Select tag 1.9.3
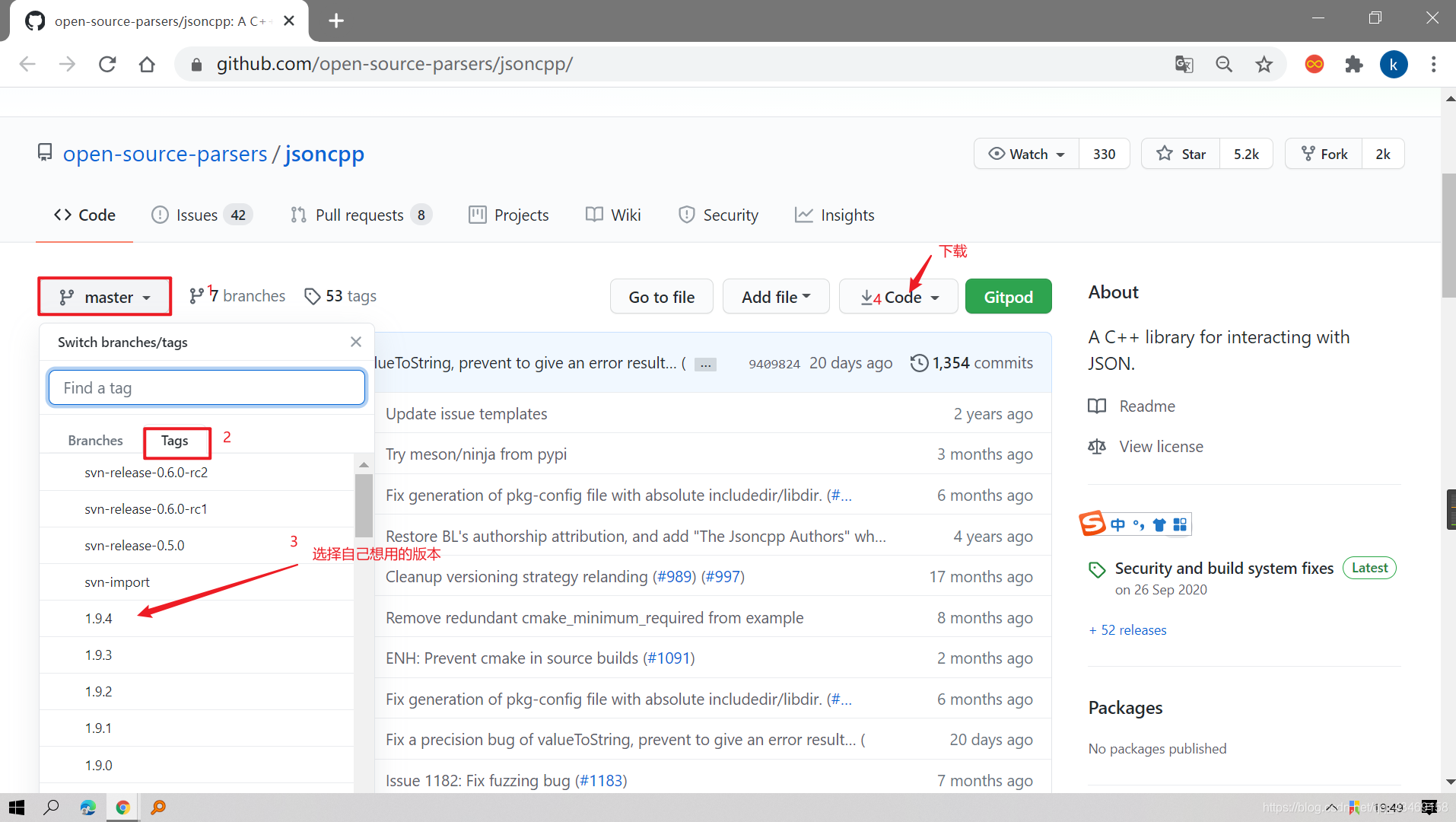This screenshot has width=1456, height=822. coord(196,655)
